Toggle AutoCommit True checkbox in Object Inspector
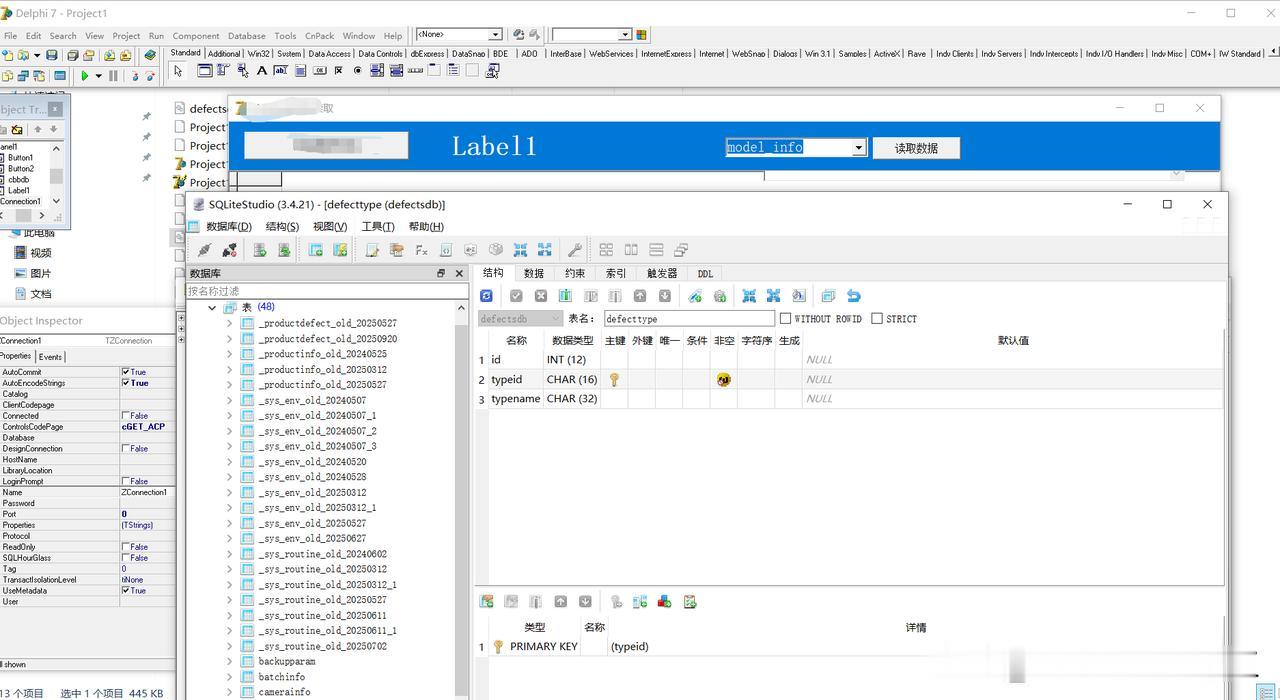 pos(126,372)
